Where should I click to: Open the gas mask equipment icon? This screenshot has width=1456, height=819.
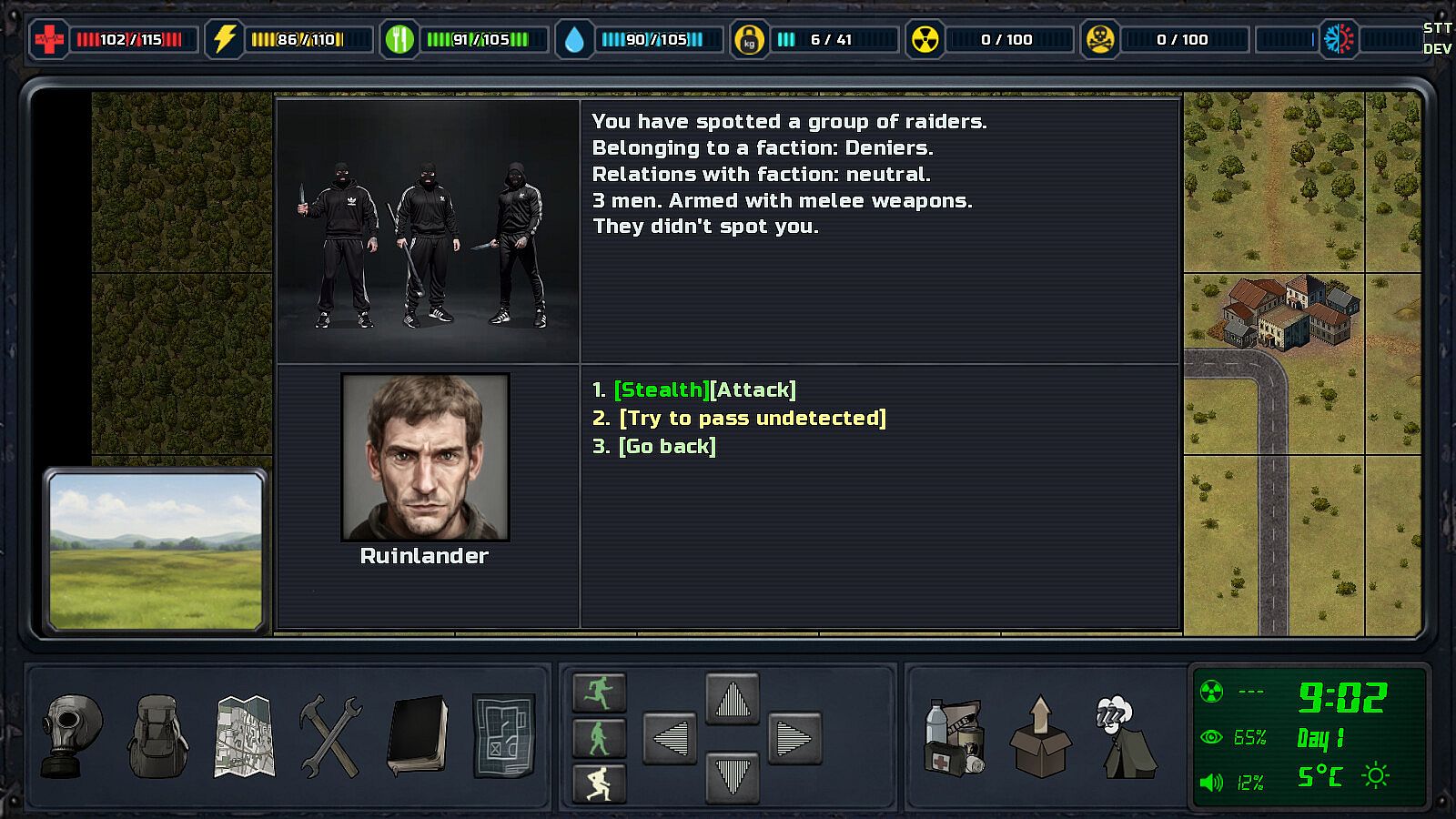(x=72, y=737)
